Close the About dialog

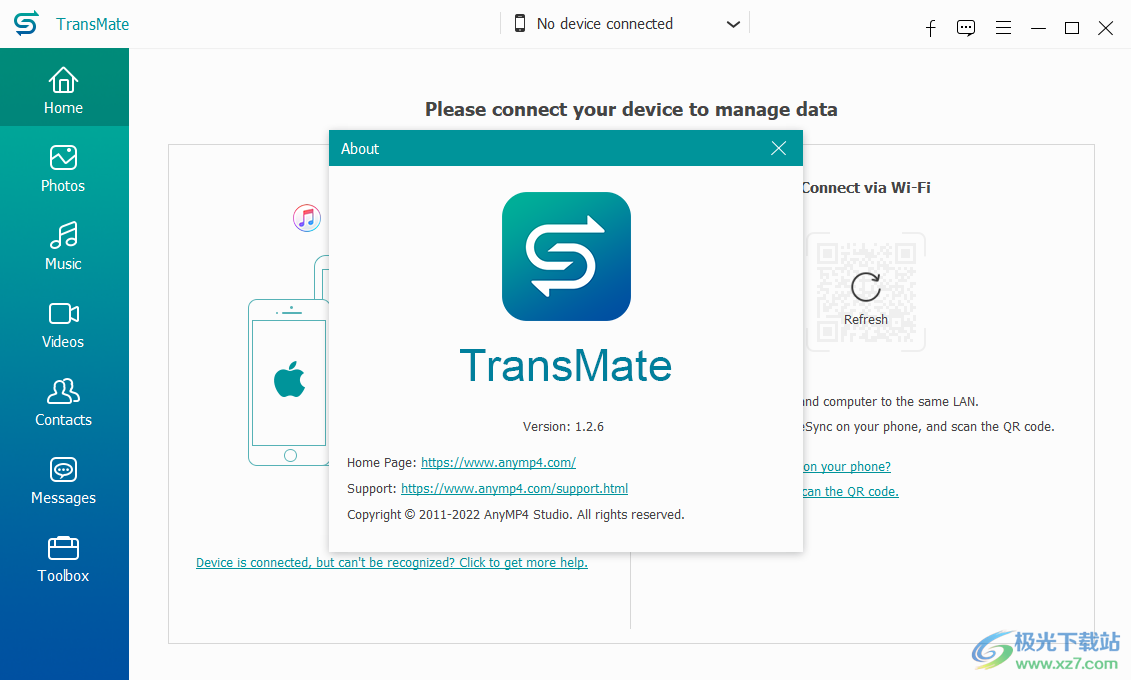(778, 149)
